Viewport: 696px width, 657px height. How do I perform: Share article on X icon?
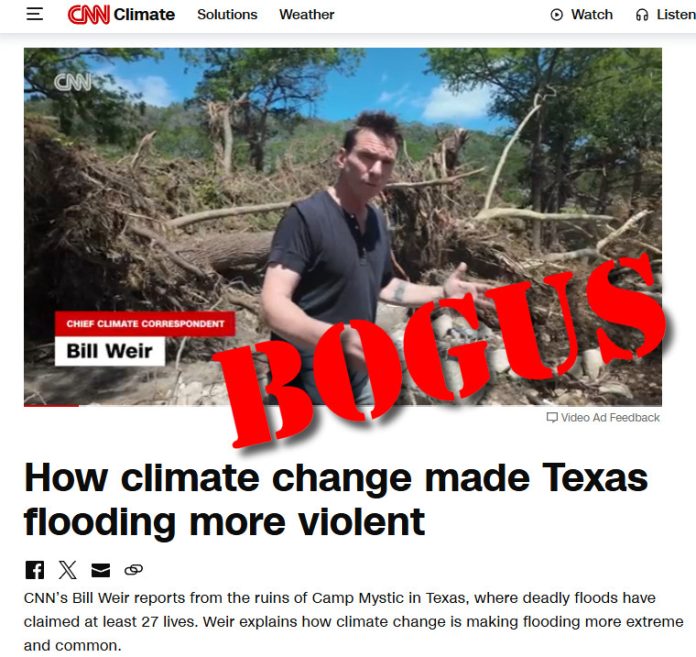pyautogui.click(x=67, y=570)
